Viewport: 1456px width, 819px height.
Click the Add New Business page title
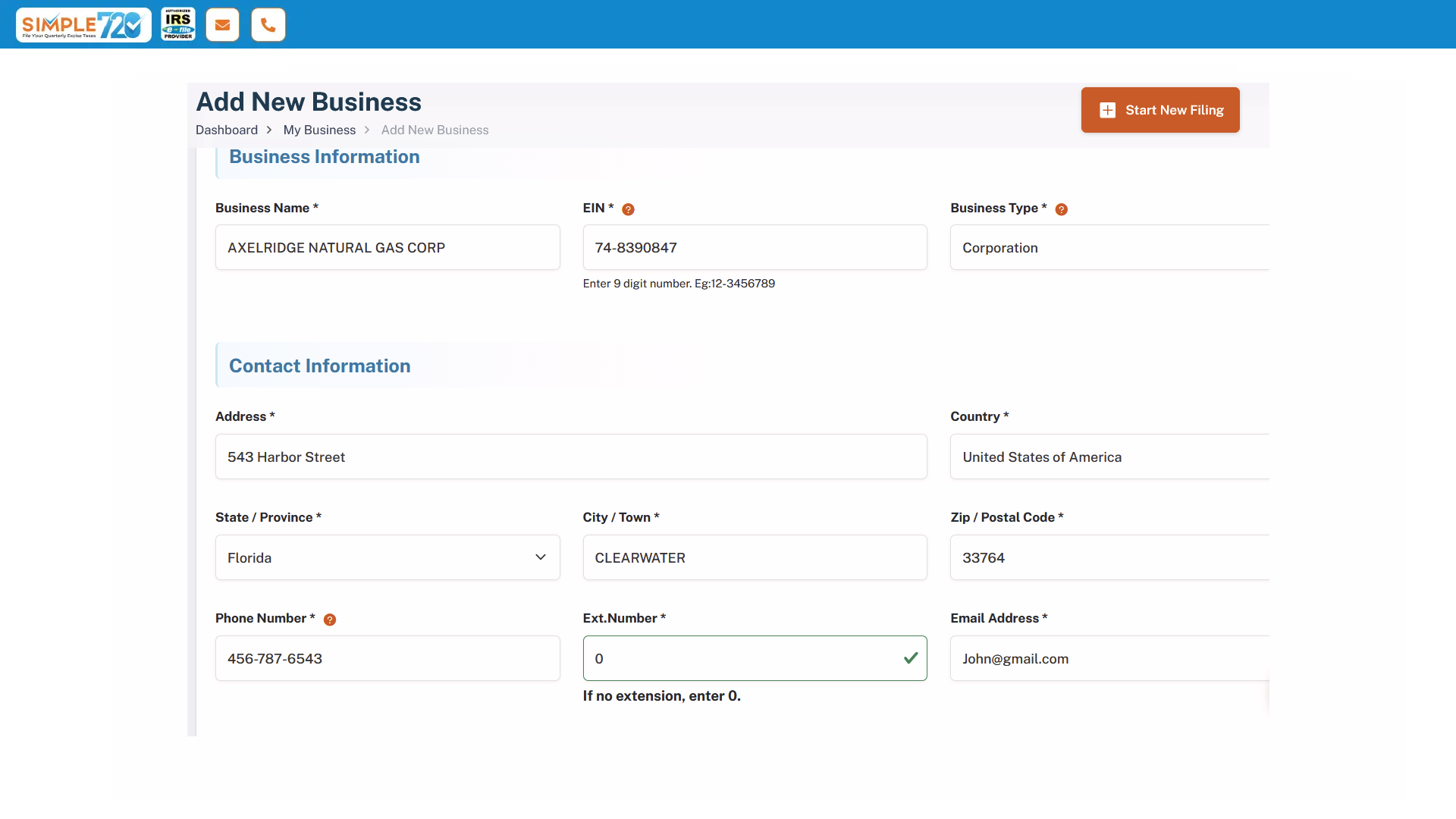309,102
